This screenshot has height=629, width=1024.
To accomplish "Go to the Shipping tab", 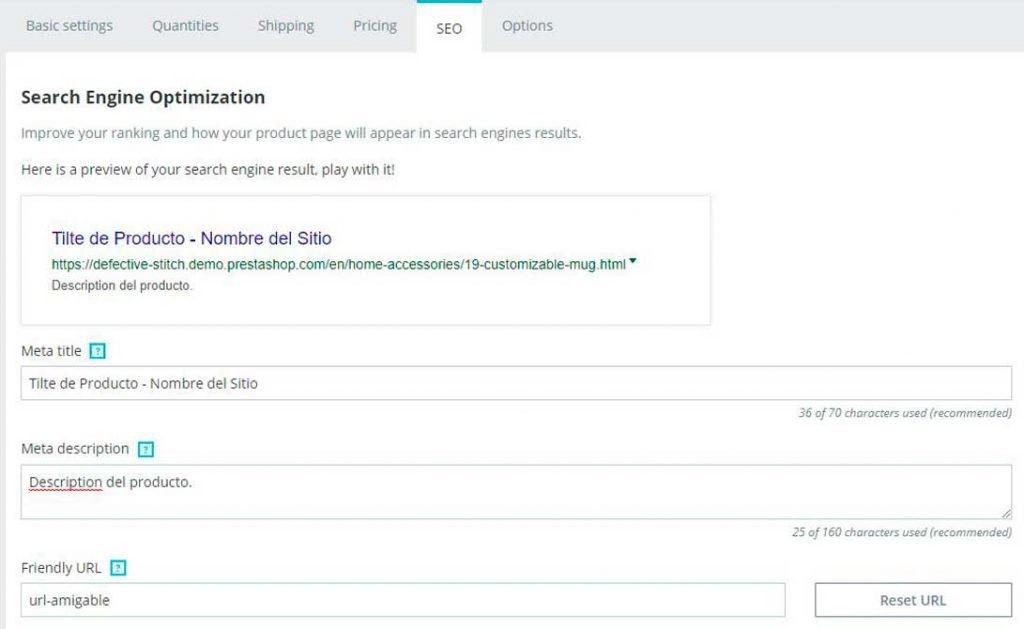I will click(285, 26).
